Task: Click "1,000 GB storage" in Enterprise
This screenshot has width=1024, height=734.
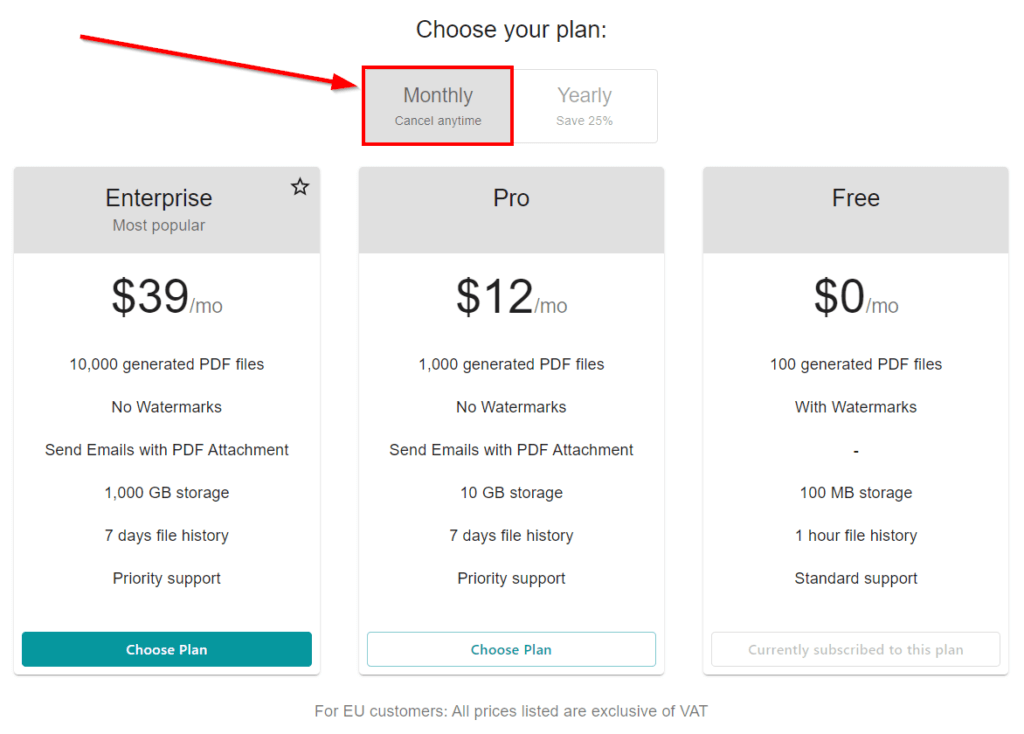Action: pyautogui.click(x=167, y=493)
